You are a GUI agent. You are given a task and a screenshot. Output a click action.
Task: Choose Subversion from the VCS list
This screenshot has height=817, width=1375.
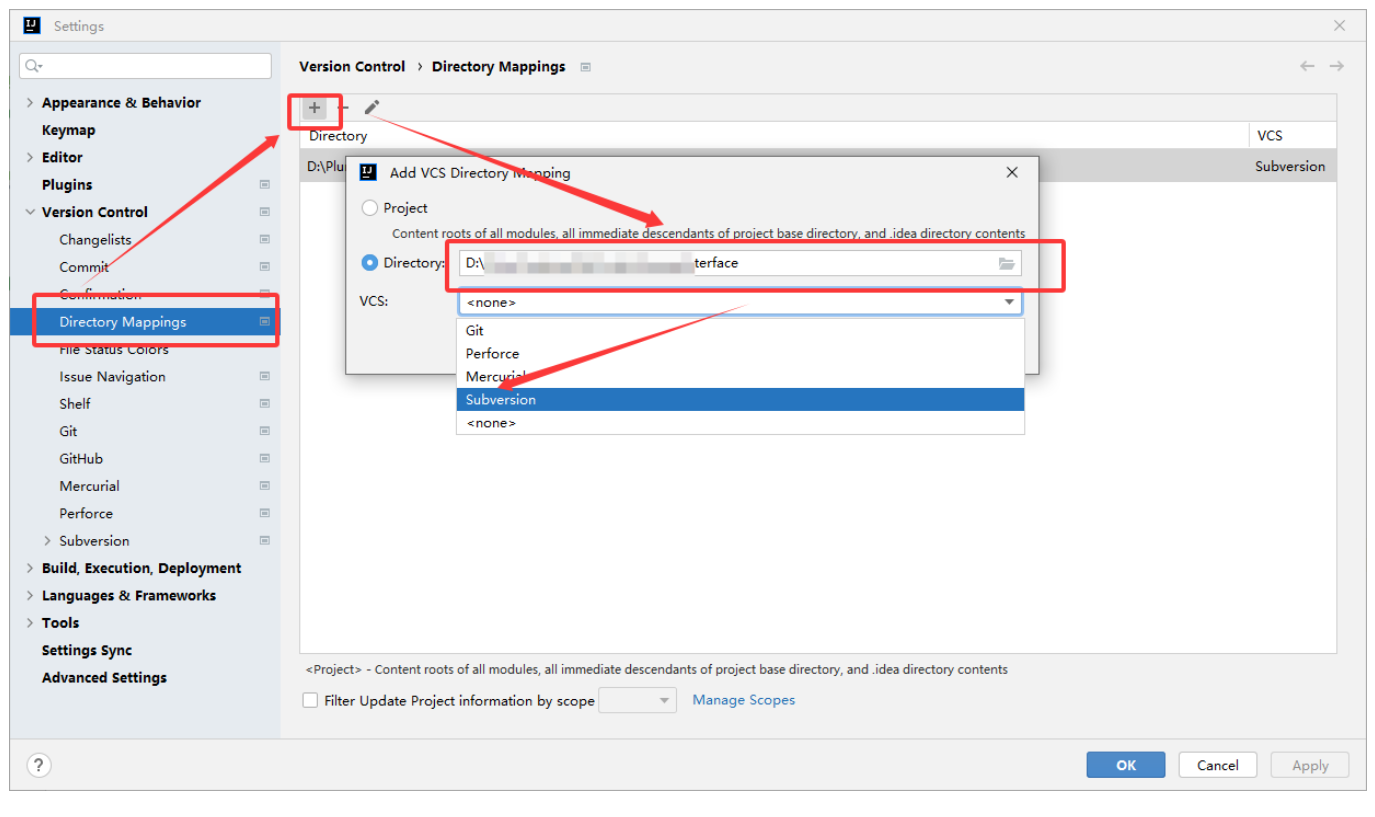[740, 399]
